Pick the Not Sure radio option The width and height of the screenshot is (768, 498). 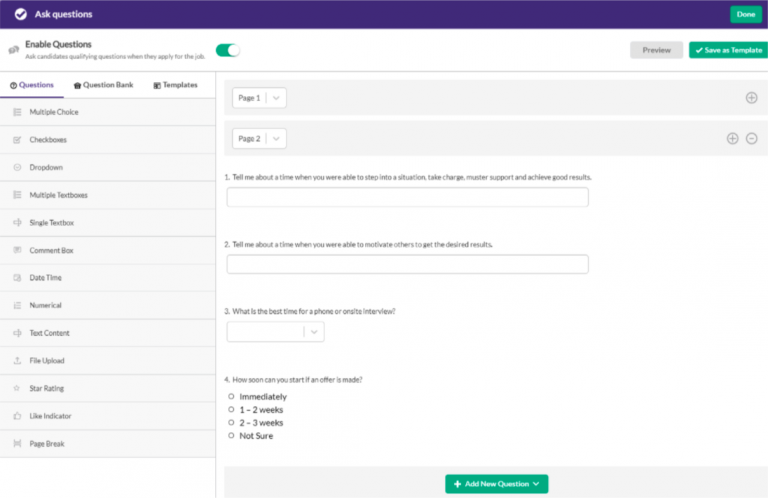(x=231, y=435)
